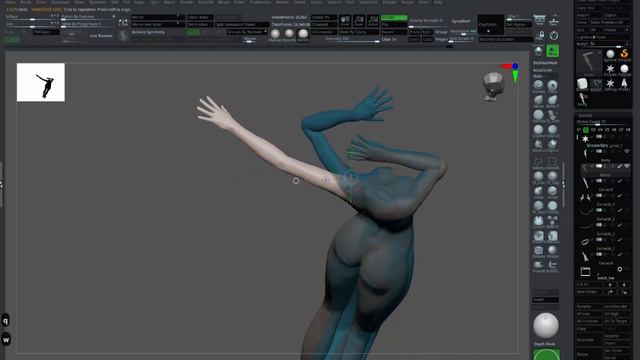This screenshot has width=640, height=360.
Task: Click the AutoReorder button
Action: tap(617, 307)
